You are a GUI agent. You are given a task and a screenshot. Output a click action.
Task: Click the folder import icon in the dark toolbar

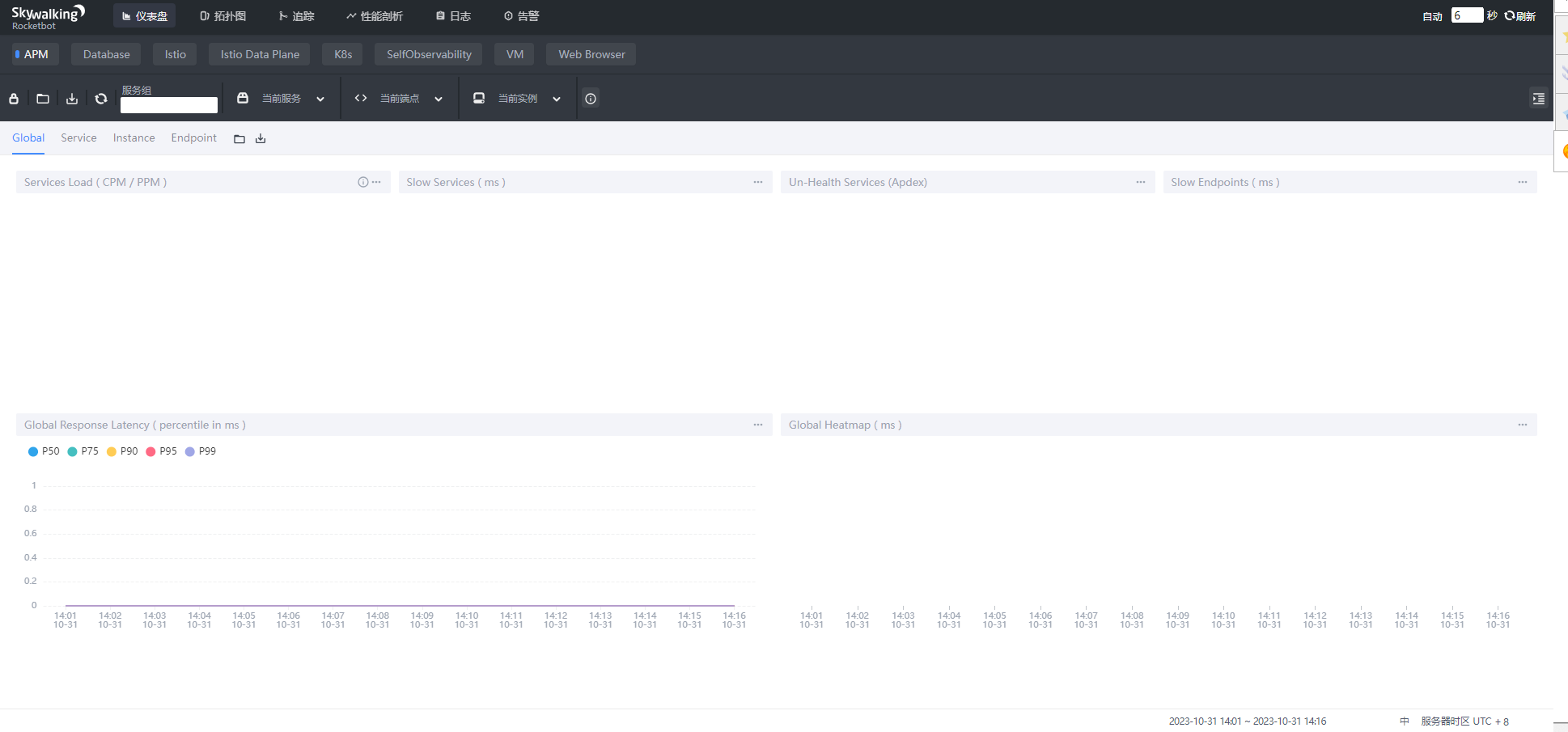pyautogui.click(x=43, y=99)
